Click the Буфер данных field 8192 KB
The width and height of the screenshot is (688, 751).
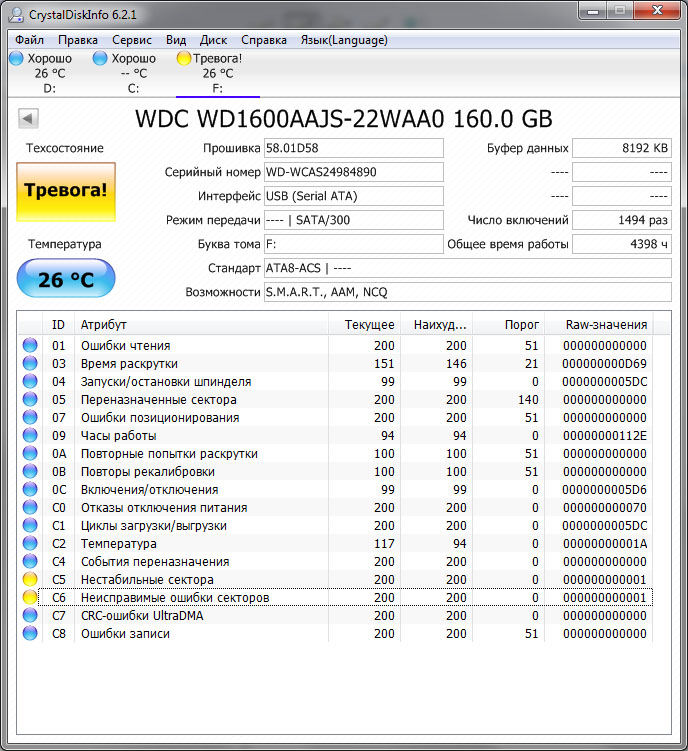(x=622, y=148)
